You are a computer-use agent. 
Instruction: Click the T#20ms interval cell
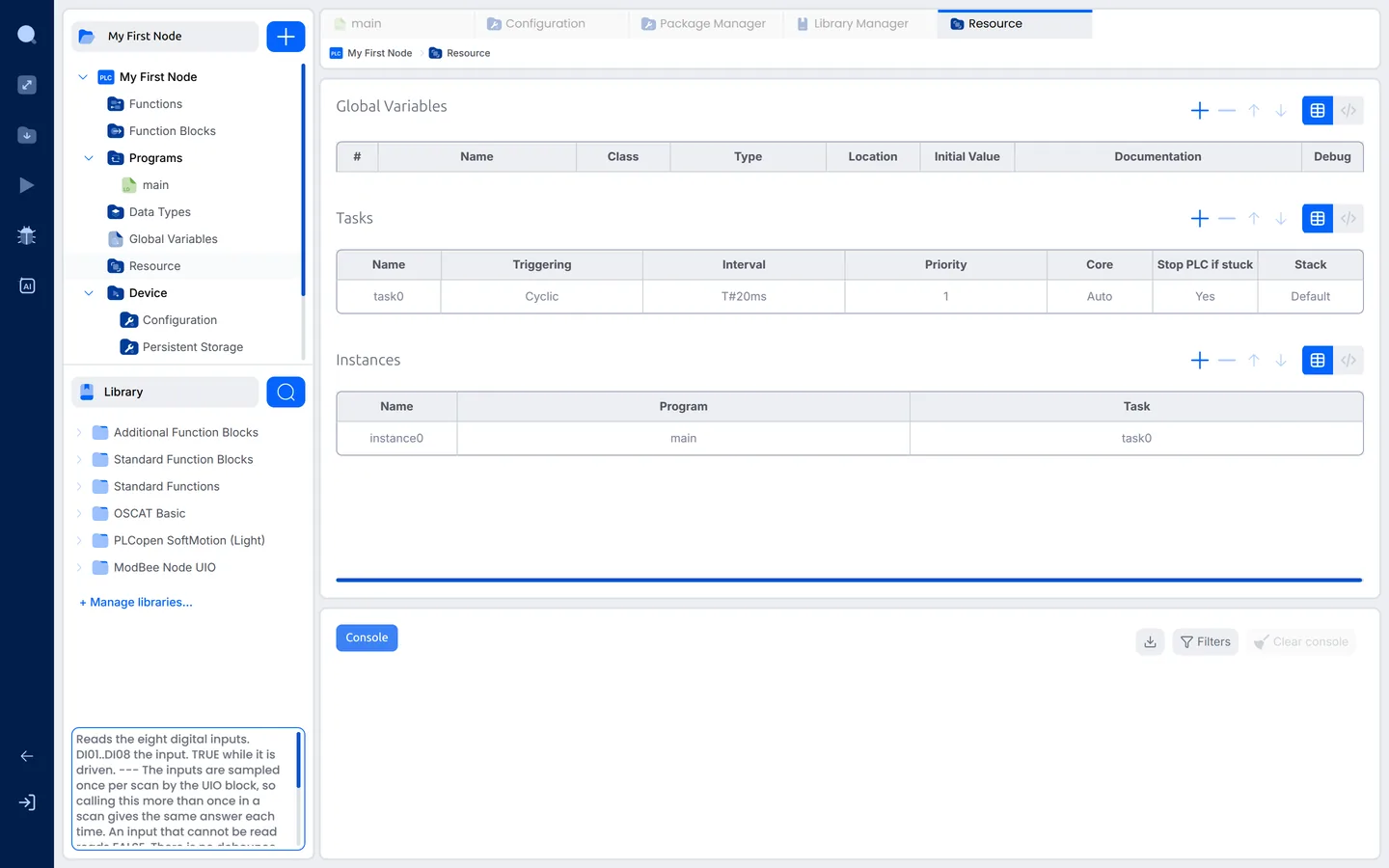click(x=744, y=297)
